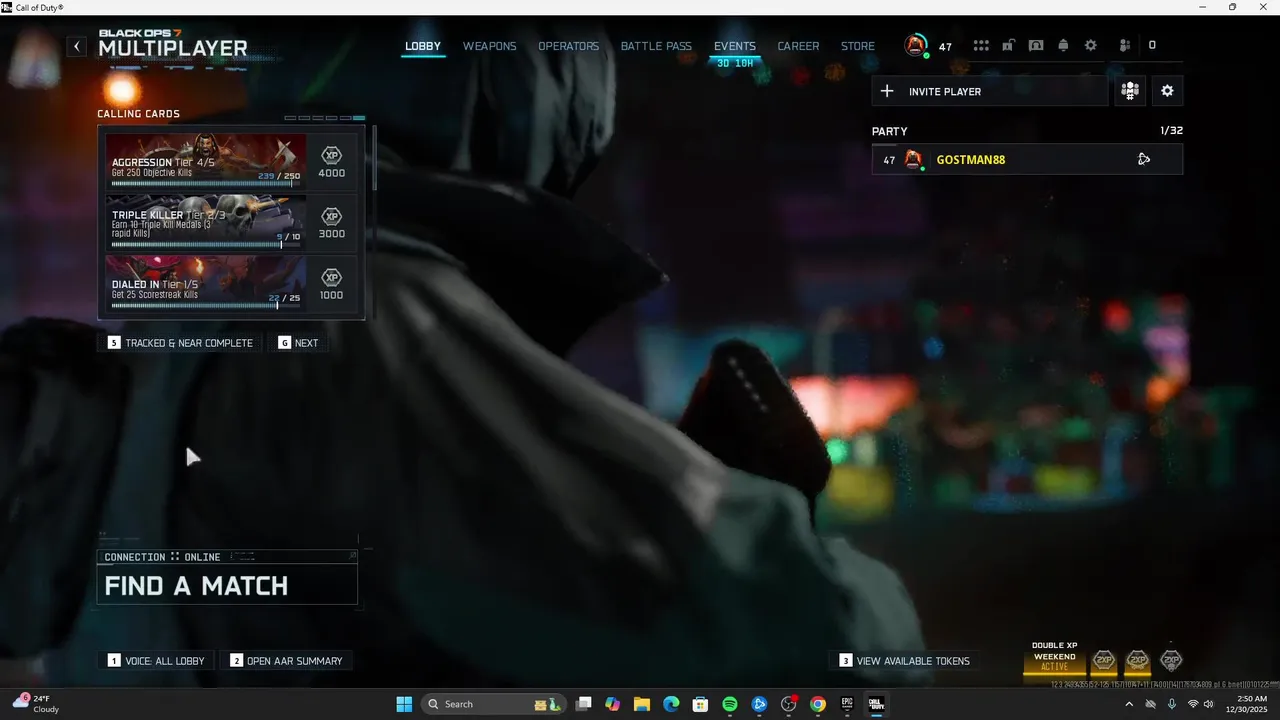This screenshot has height=720, width=1280.
Task: Click the Windows taskbar Search box
Action: (494, 704)
